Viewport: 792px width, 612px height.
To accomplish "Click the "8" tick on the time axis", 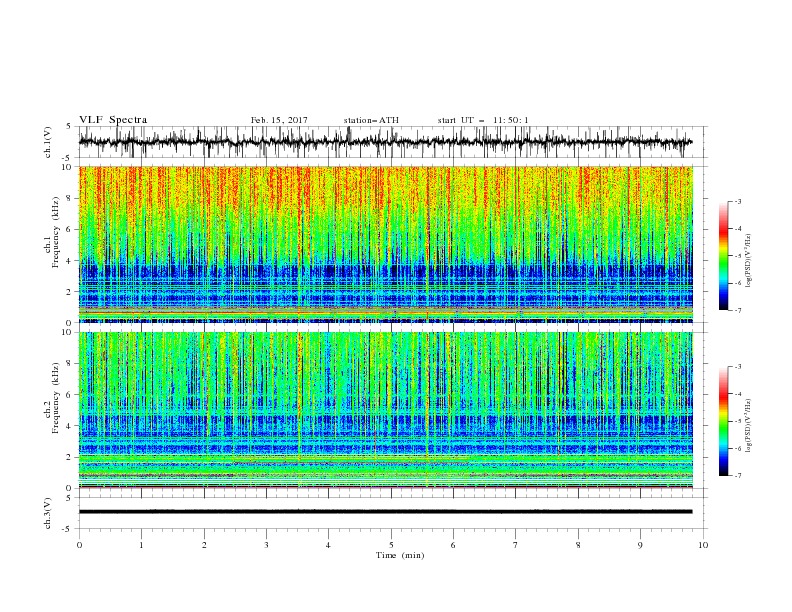I will 578,545.
